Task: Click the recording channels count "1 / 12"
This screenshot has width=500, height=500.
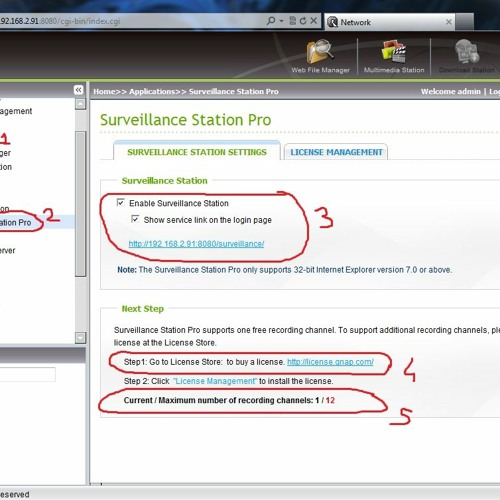Action: [x=325, y=400]
